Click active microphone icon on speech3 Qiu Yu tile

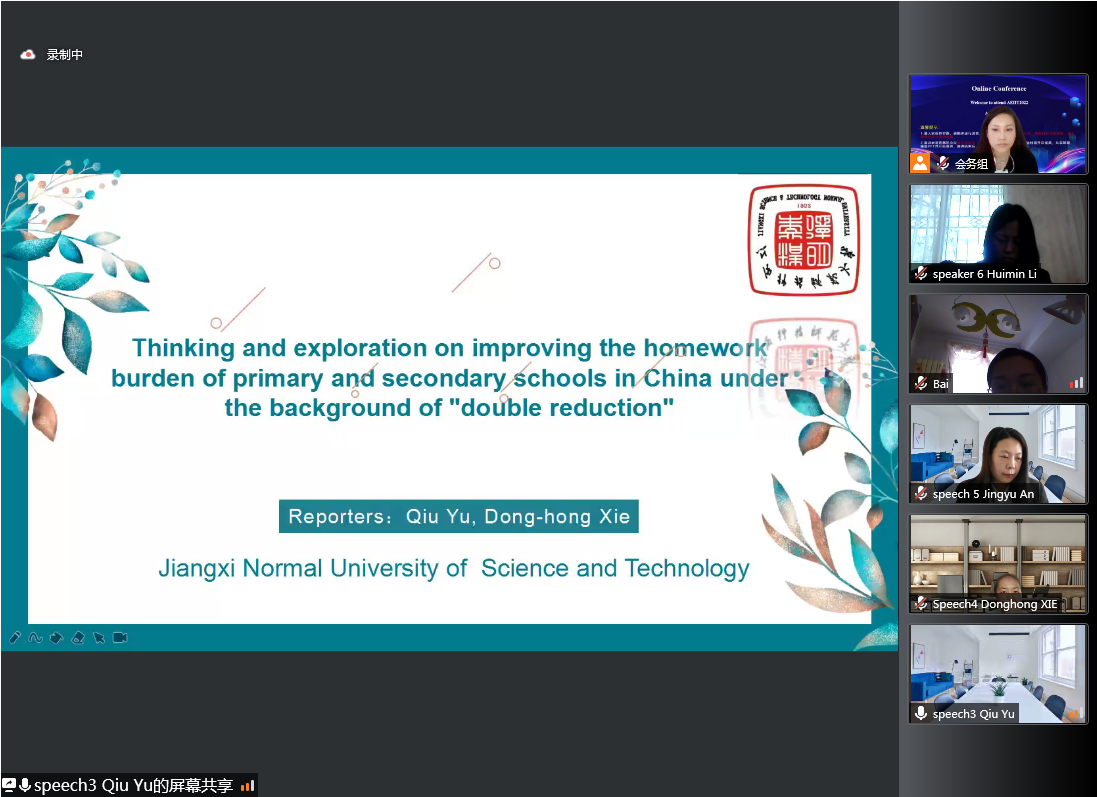point(921,713)
